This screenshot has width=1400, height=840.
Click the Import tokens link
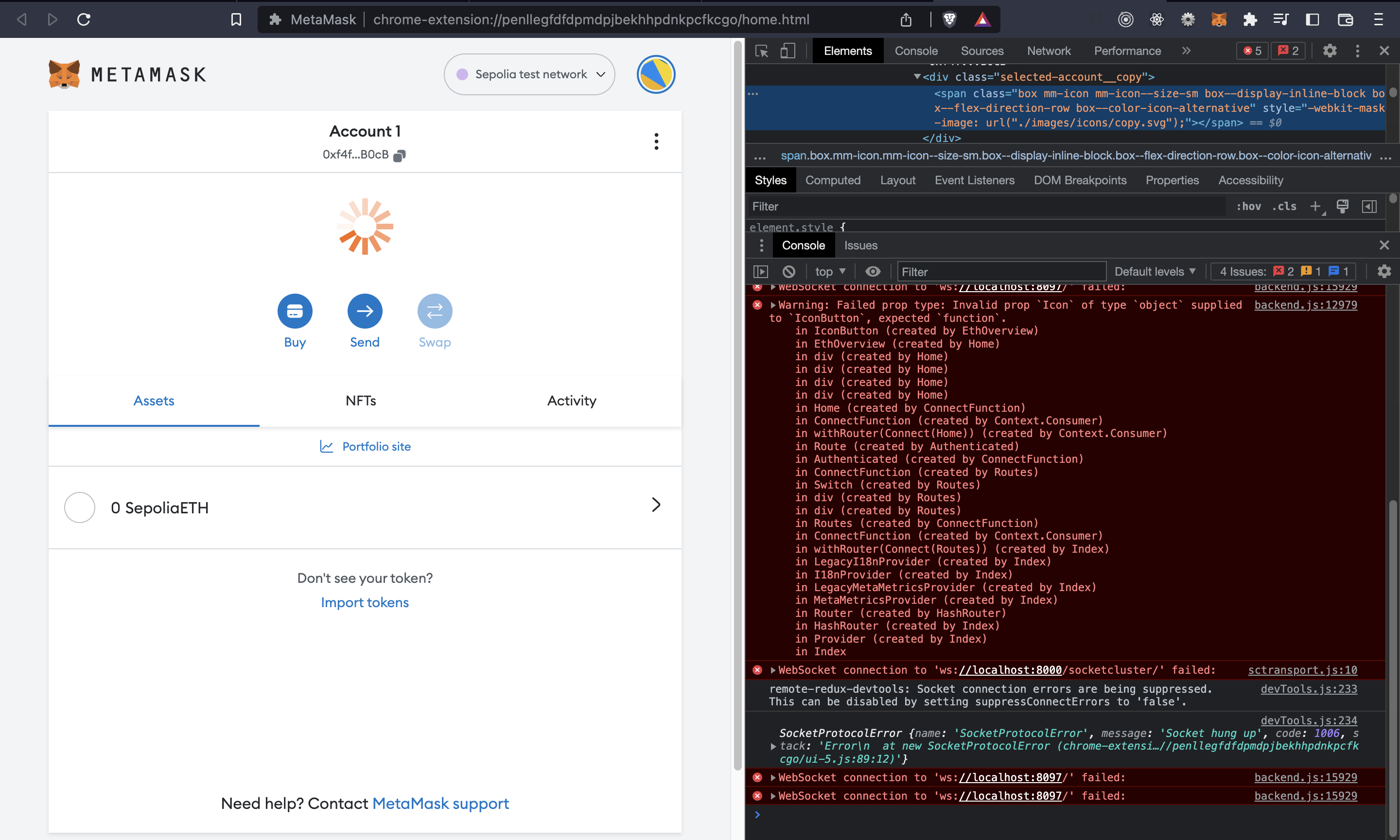(x=365, y=602)
